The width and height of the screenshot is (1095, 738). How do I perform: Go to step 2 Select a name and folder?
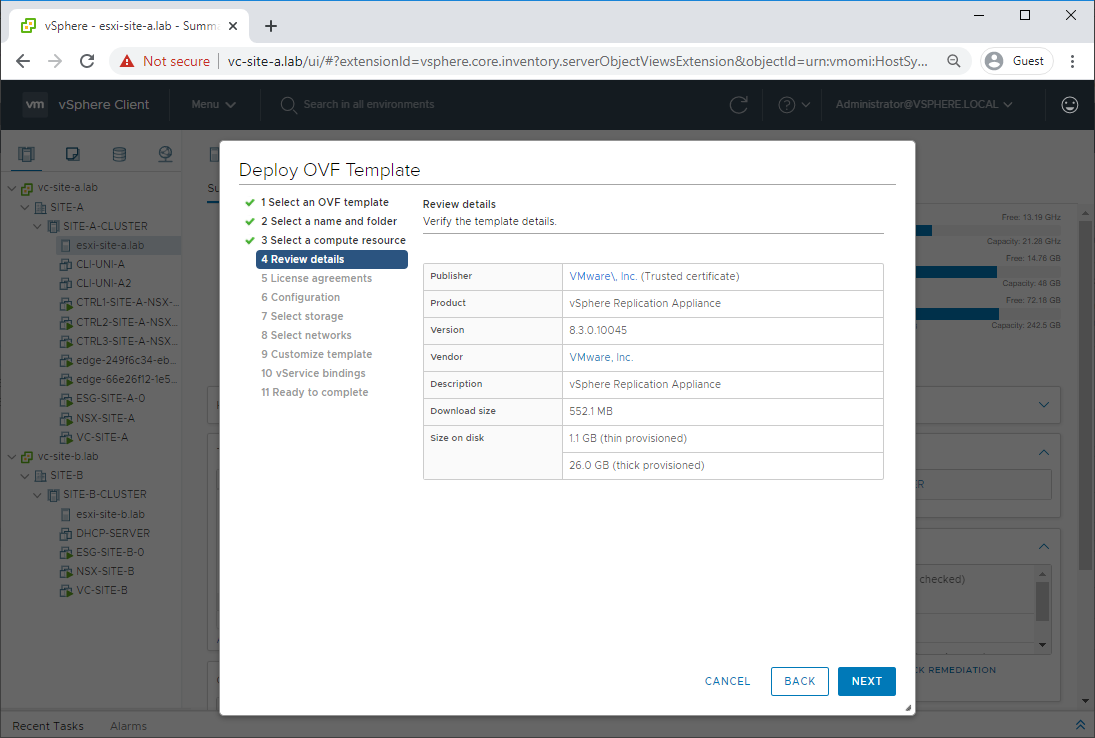coord(329,221)
